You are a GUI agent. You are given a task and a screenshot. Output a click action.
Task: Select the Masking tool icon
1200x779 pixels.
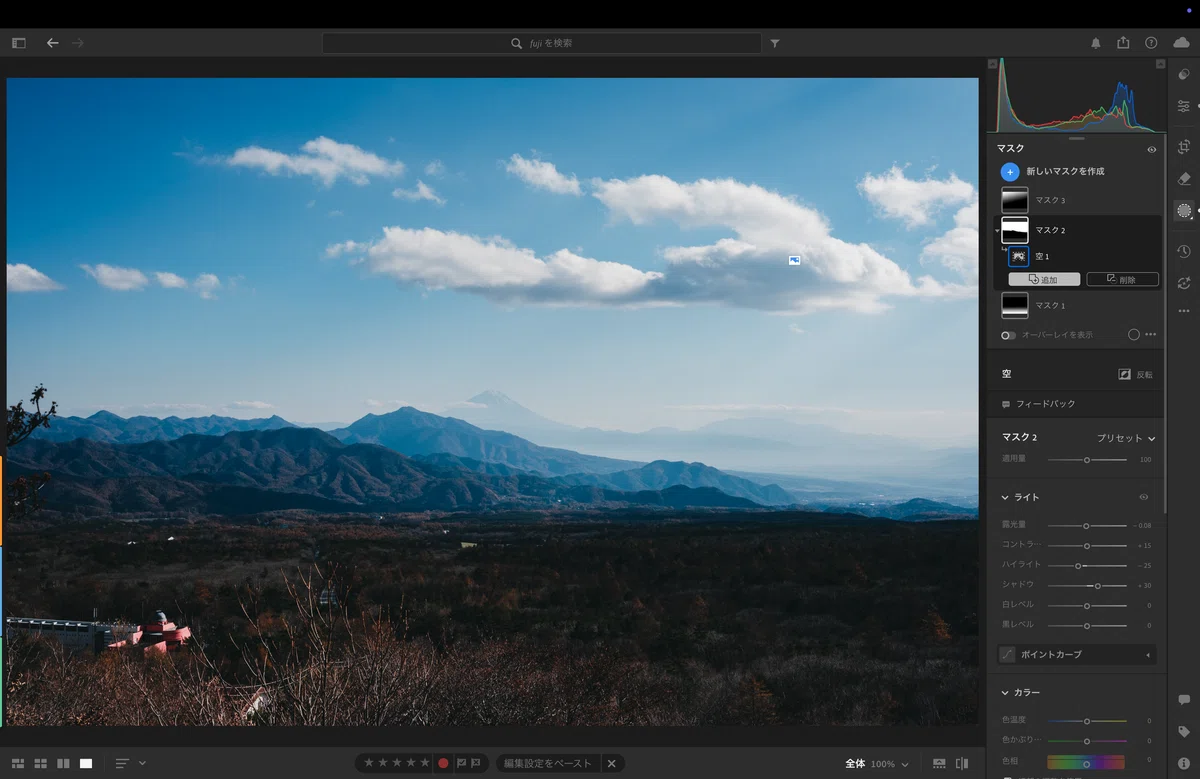click(x=1184, y=211)
